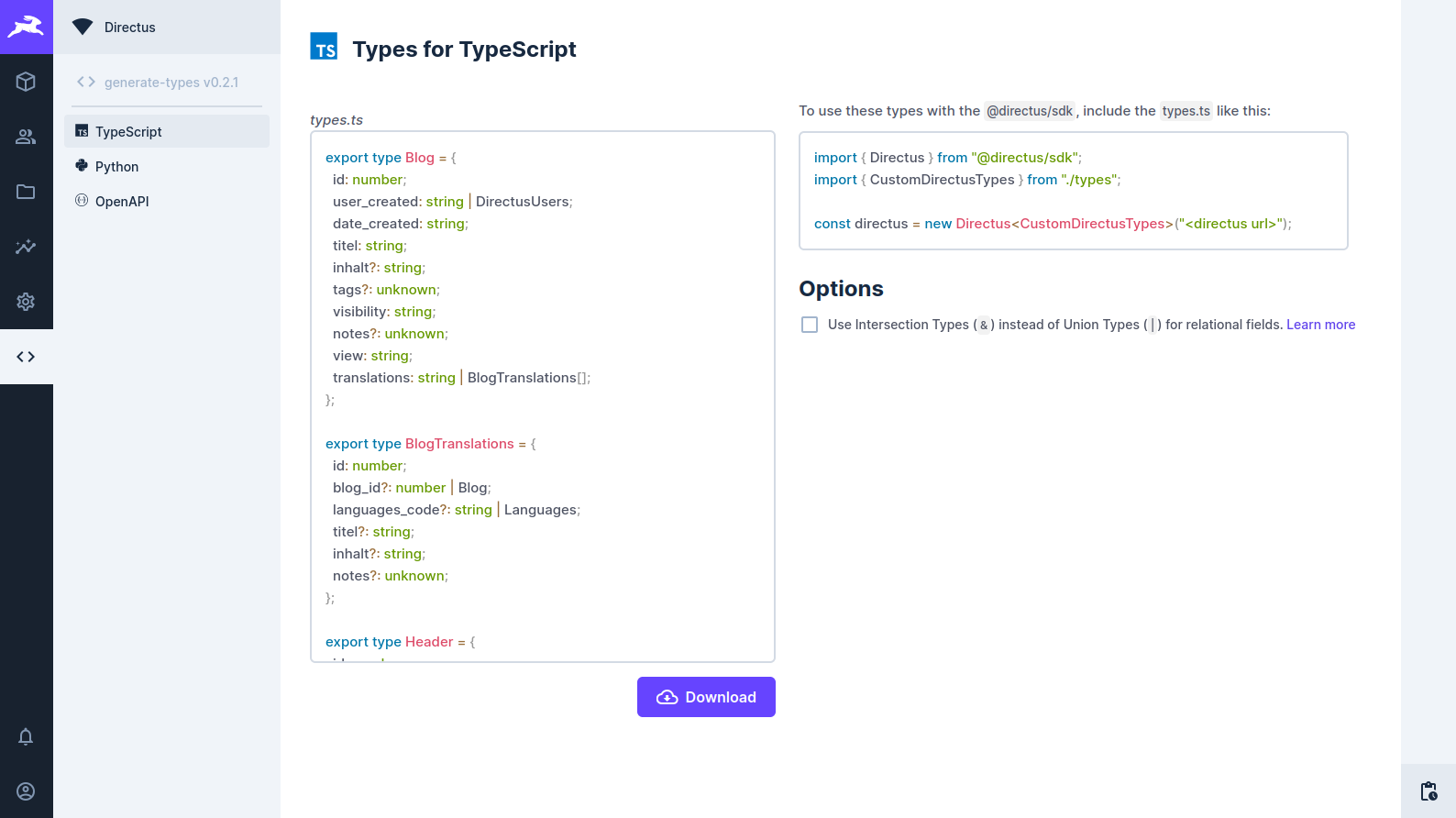Open the Insights chart icon
1456x818 pixels.
26,247
